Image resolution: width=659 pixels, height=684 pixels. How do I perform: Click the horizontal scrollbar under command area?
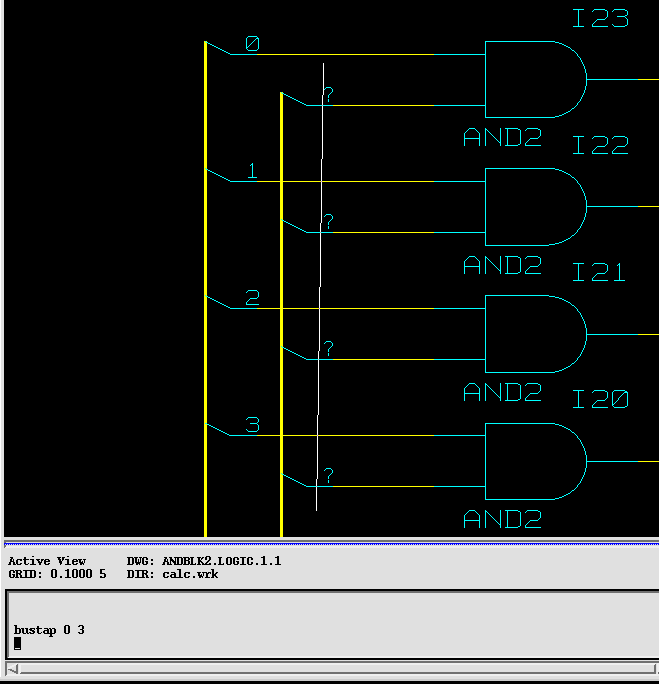click(330, 669)
